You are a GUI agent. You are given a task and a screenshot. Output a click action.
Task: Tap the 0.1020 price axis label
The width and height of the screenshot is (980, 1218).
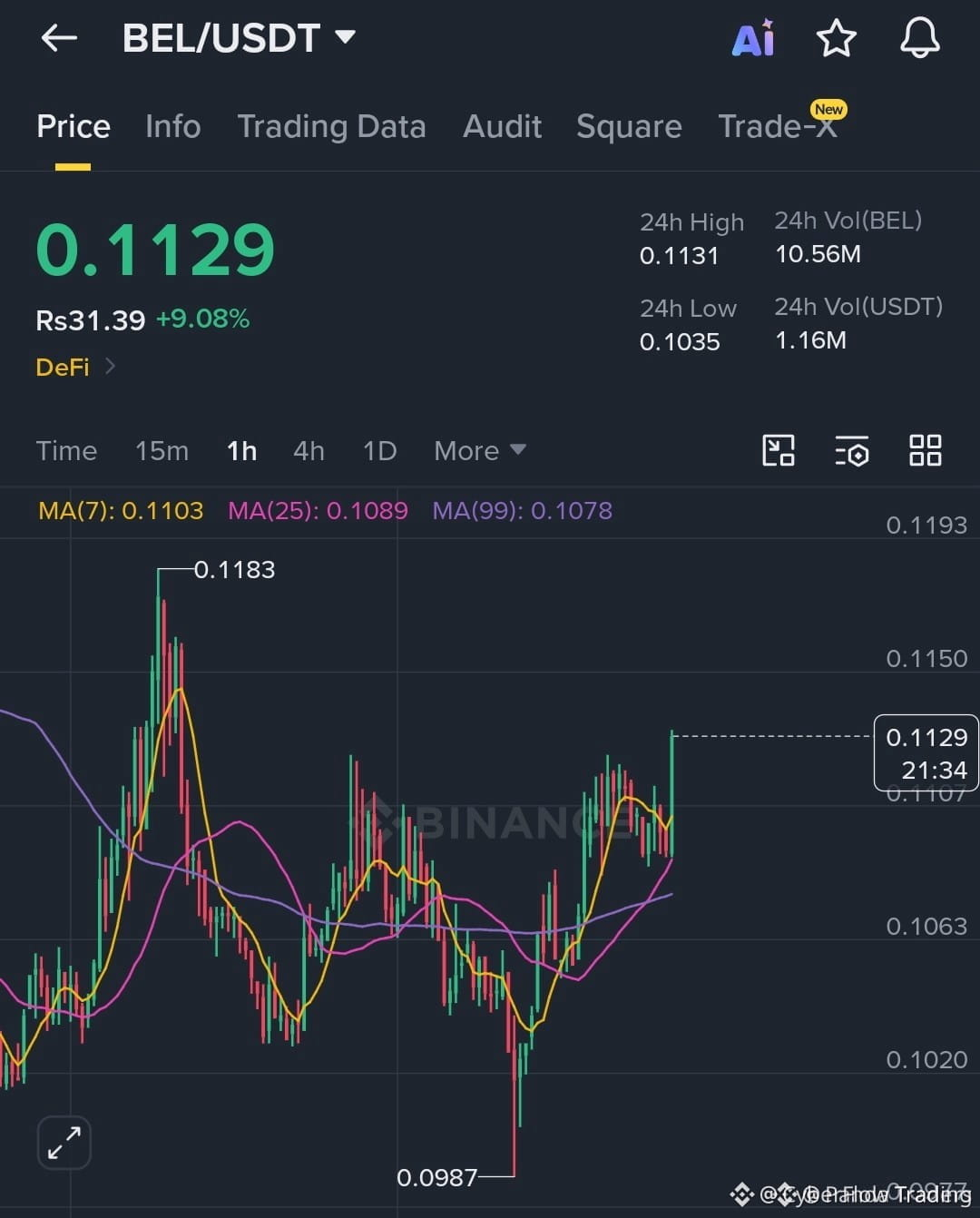(x=926, y=1059)
